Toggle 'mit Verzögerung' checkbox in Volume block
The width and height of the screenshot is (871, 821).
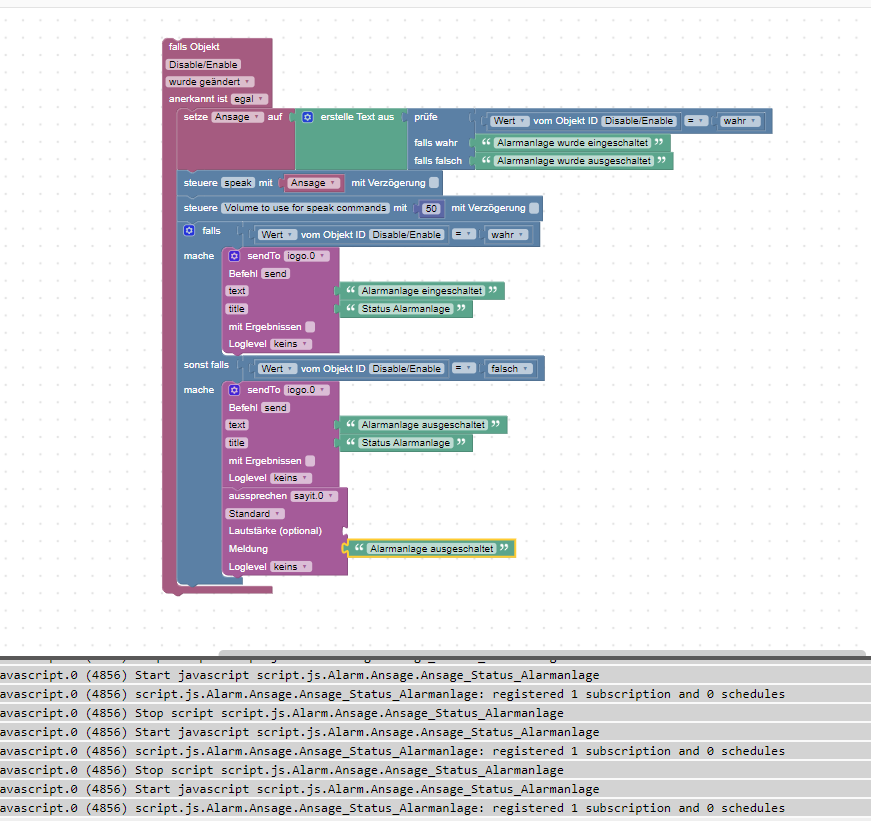(534, 208)
